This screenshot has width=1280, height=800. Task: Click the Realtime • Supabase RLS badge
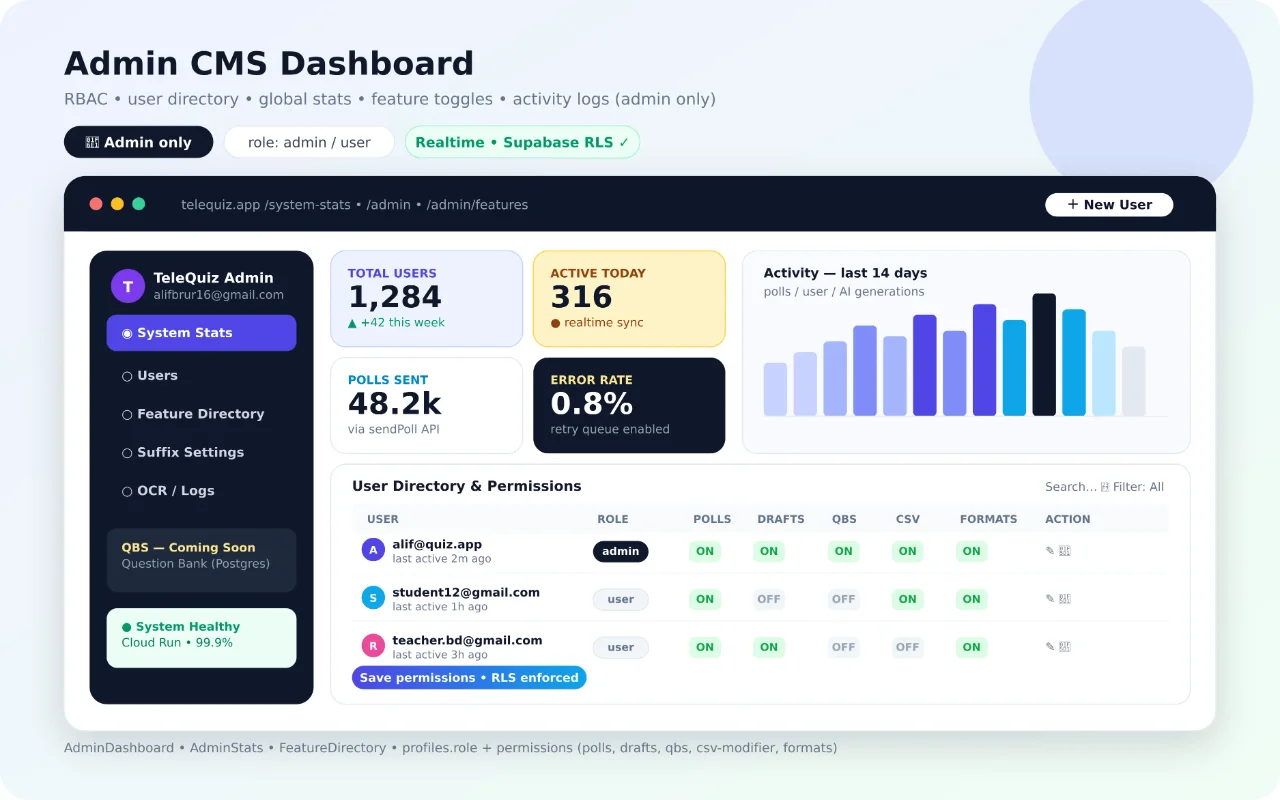[522, 142]
